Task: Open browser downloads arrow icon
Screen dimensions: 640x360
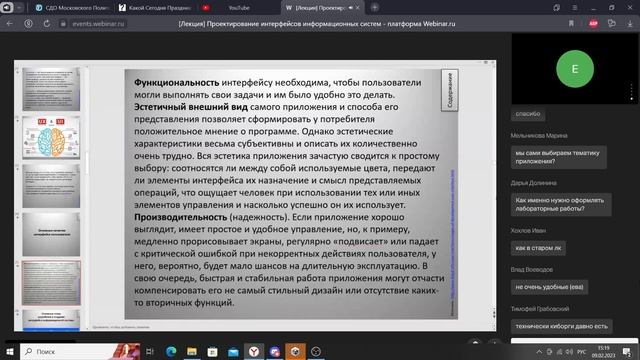Action: coord(630,24)
